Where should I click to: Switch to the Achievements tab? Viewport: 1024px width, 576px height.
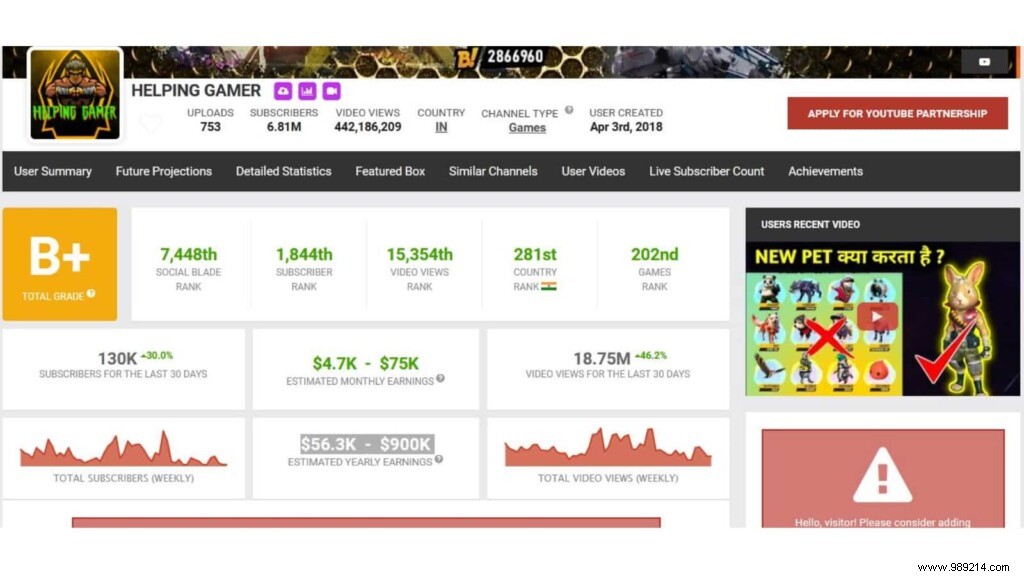coord(825,171)
